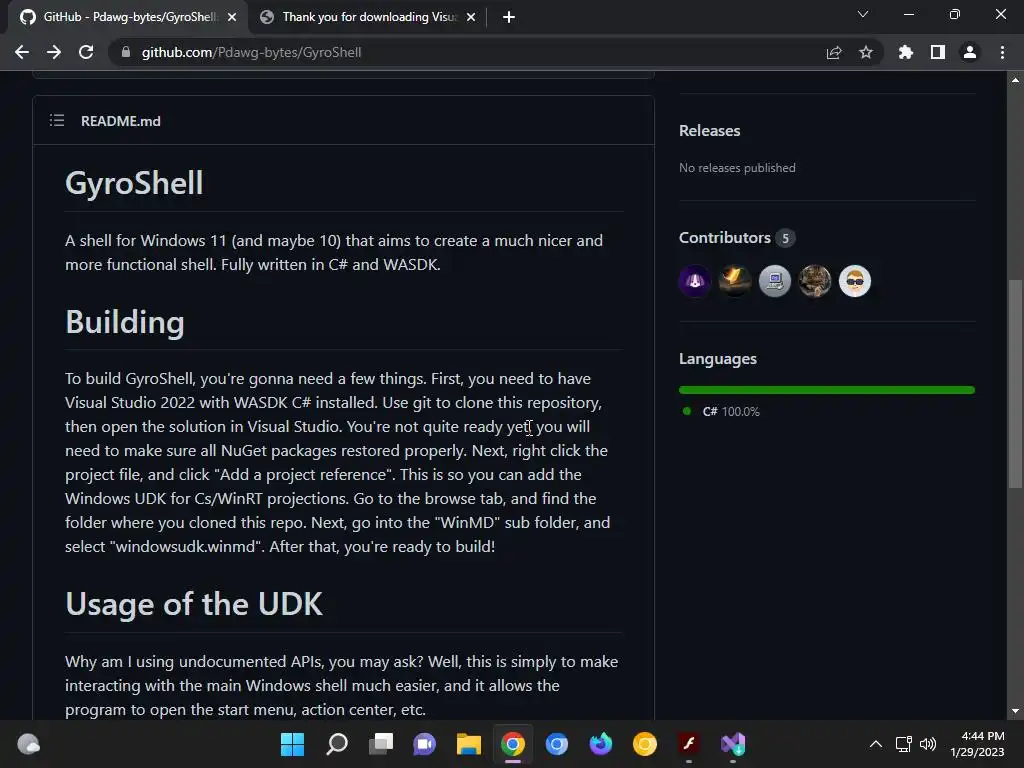Go back to the previous page
Screen dimensions: 1024x768
(x=22, y=52)
